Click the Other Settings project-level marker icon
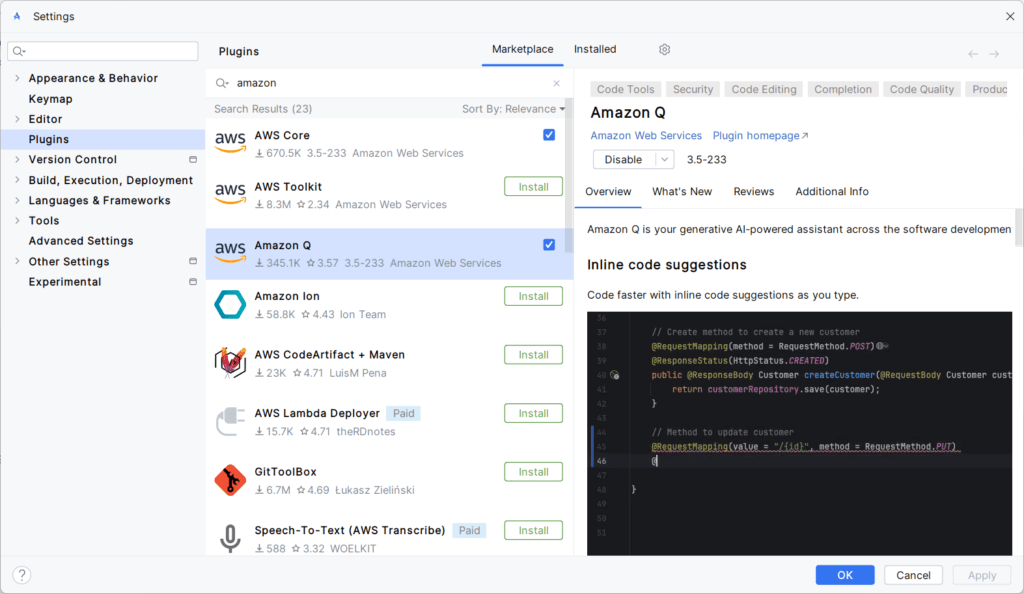1024x594 pixels. [x=193, y=261]
